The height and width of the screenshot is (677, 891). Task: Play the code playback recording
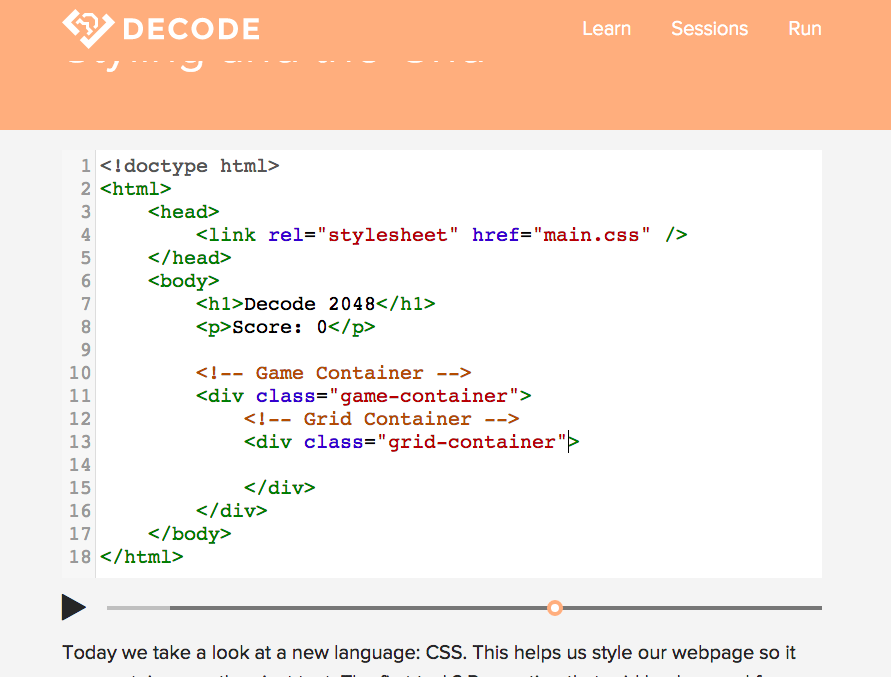click(74, 607)
